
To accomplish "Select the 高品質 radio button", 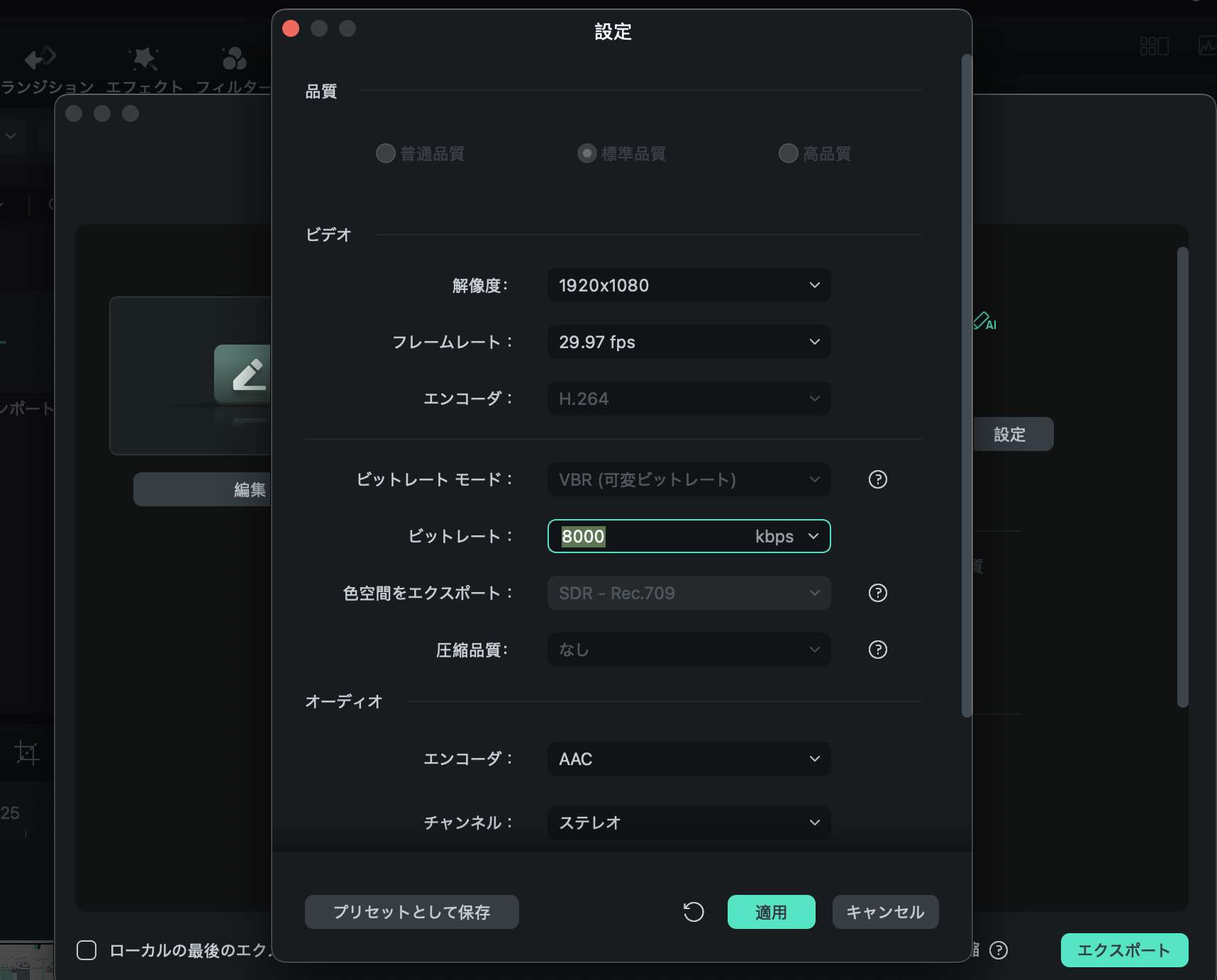I will [788, 153].
